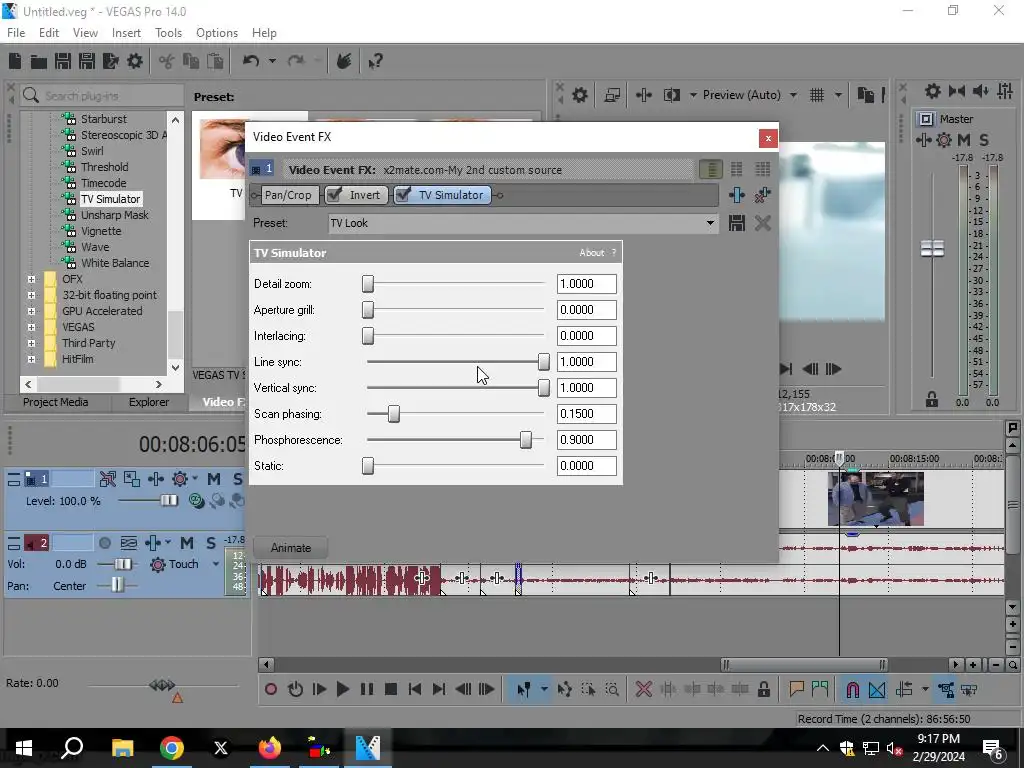This screenshot has width=1024, height=768.
Task: Open Project Properties gear icon in toolbar
Action: click(135, 61)
